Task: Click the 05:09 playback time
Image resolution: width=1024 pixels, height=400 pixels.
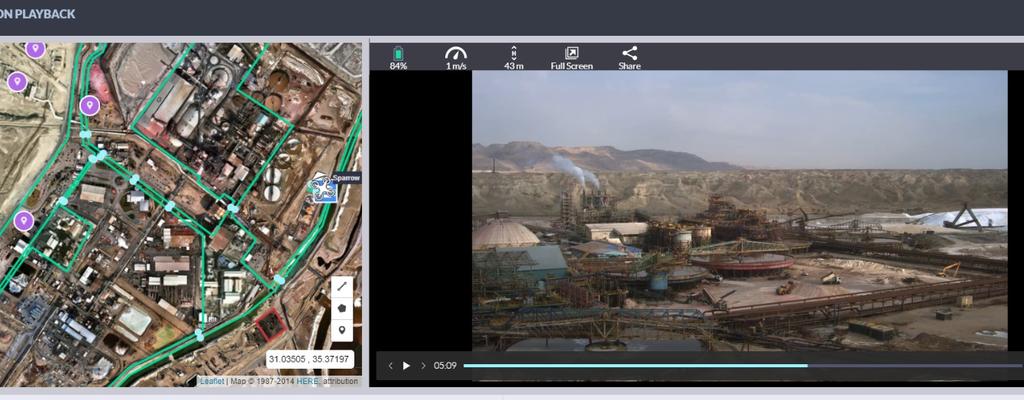Action: 445,366
